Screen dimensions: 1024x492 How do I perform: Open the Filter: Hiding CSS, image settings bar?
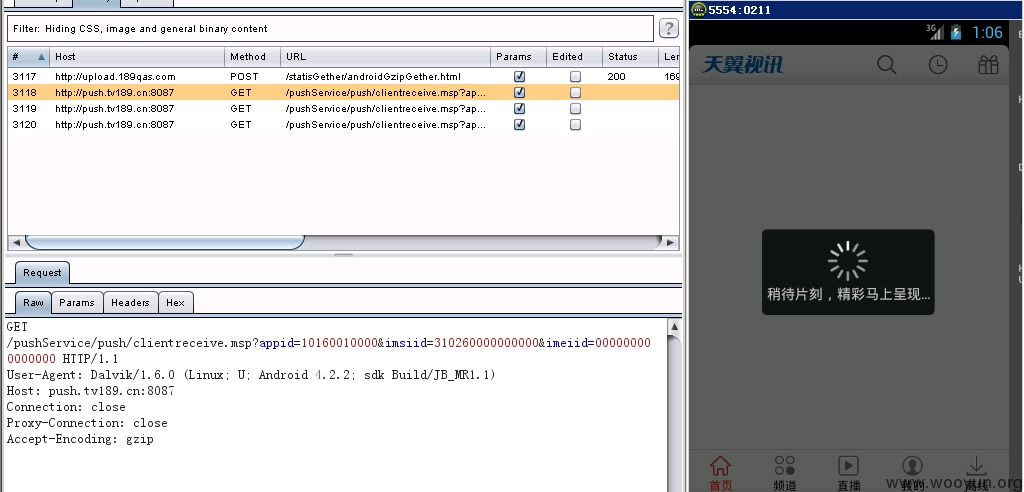pyautogui.click(x=330, y=29)
